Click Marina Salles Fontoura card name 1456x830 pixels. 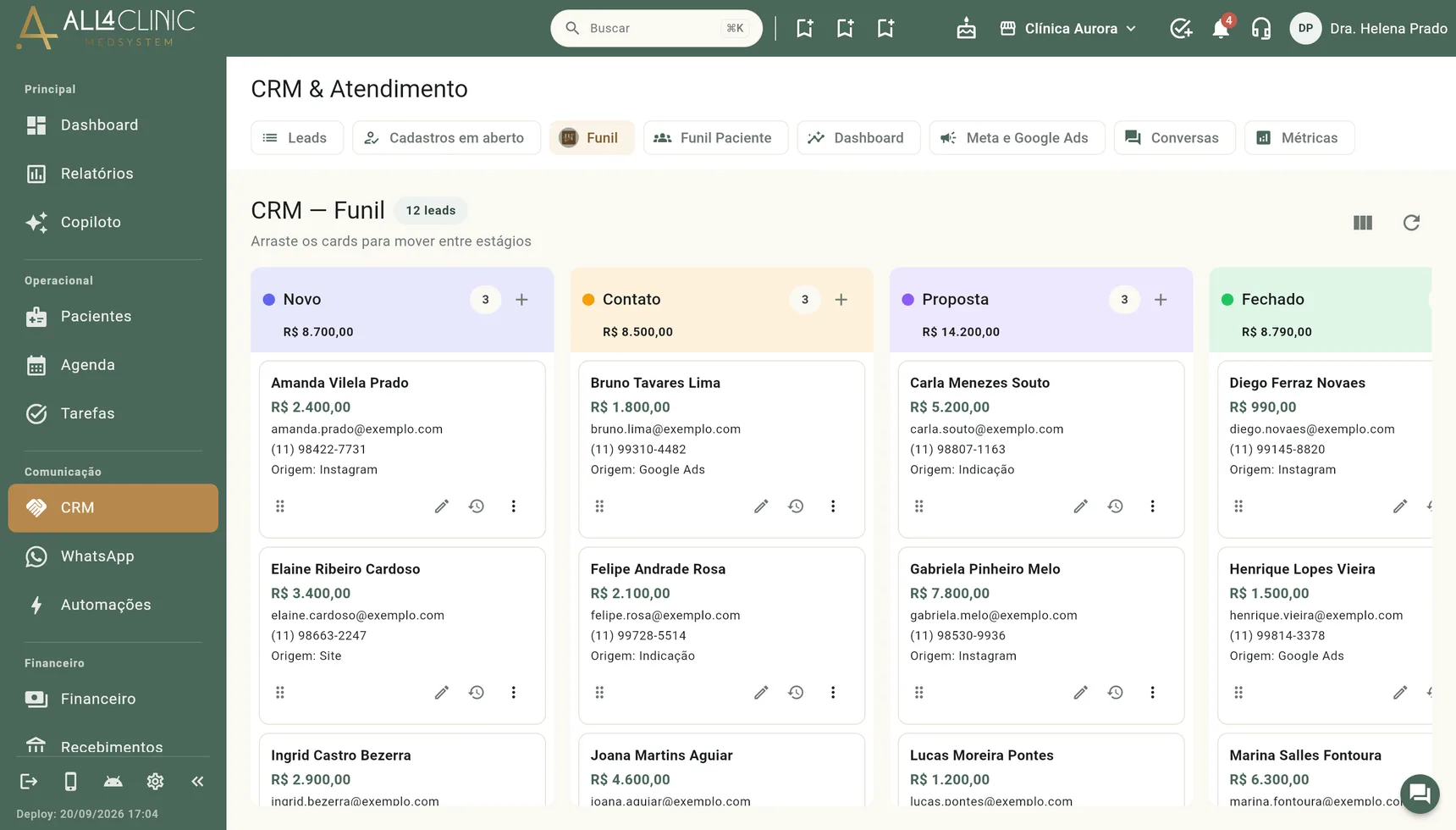tap(1304, 755)
